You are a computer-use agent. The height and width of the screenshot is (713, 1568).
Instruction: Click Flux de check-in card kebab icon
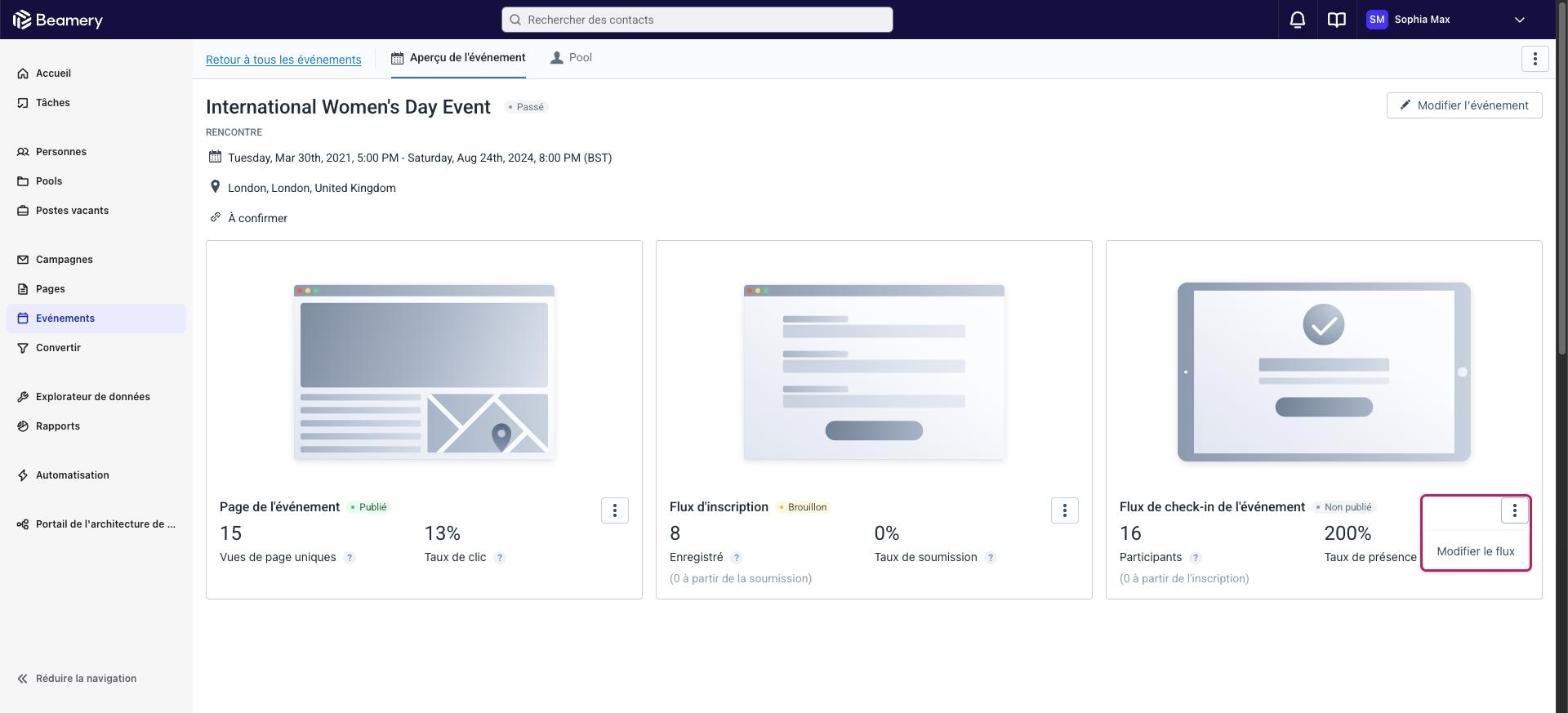coord(1515,511)
